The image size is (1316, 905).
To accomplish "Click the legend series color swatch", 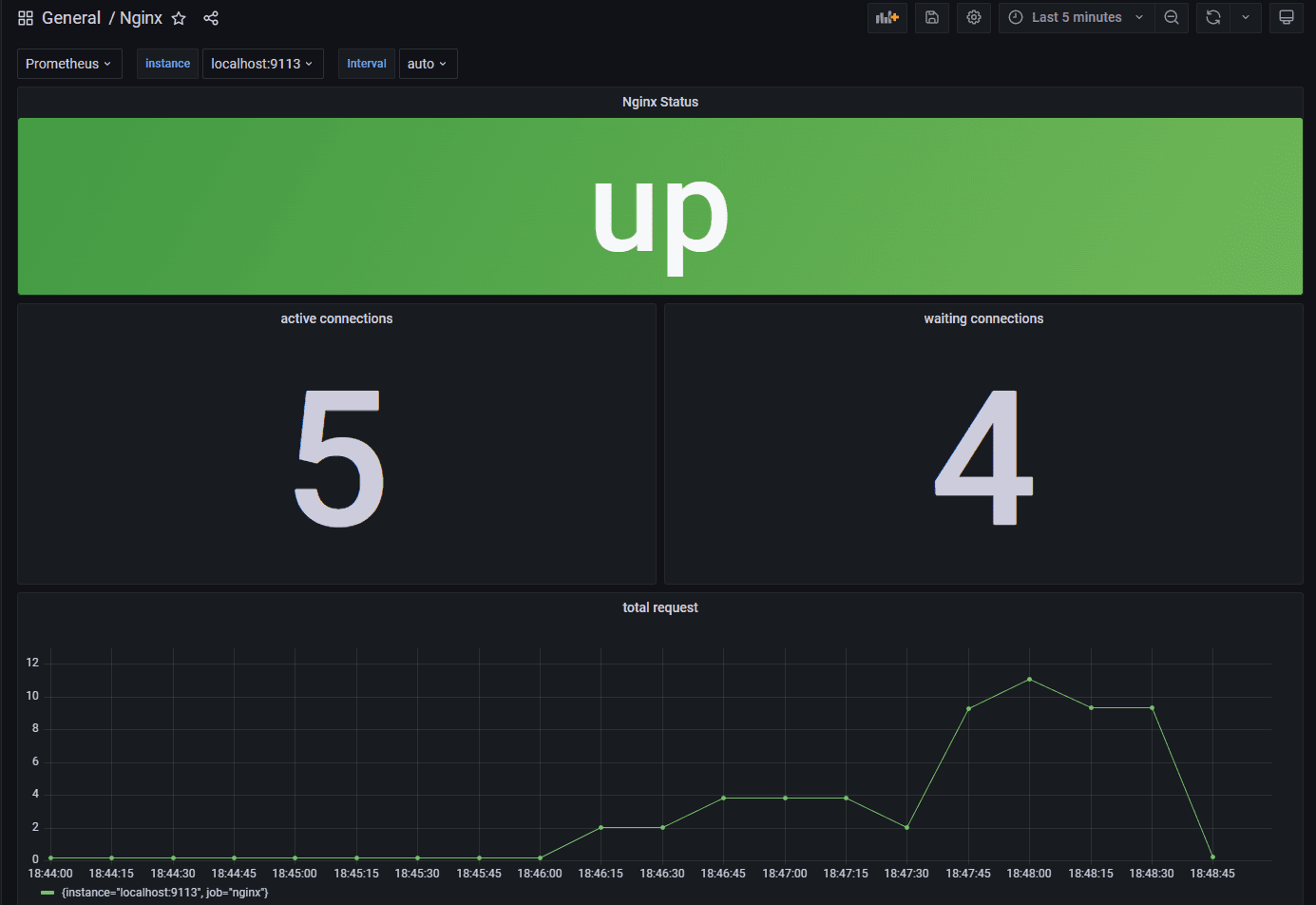I will click(48, 893).
